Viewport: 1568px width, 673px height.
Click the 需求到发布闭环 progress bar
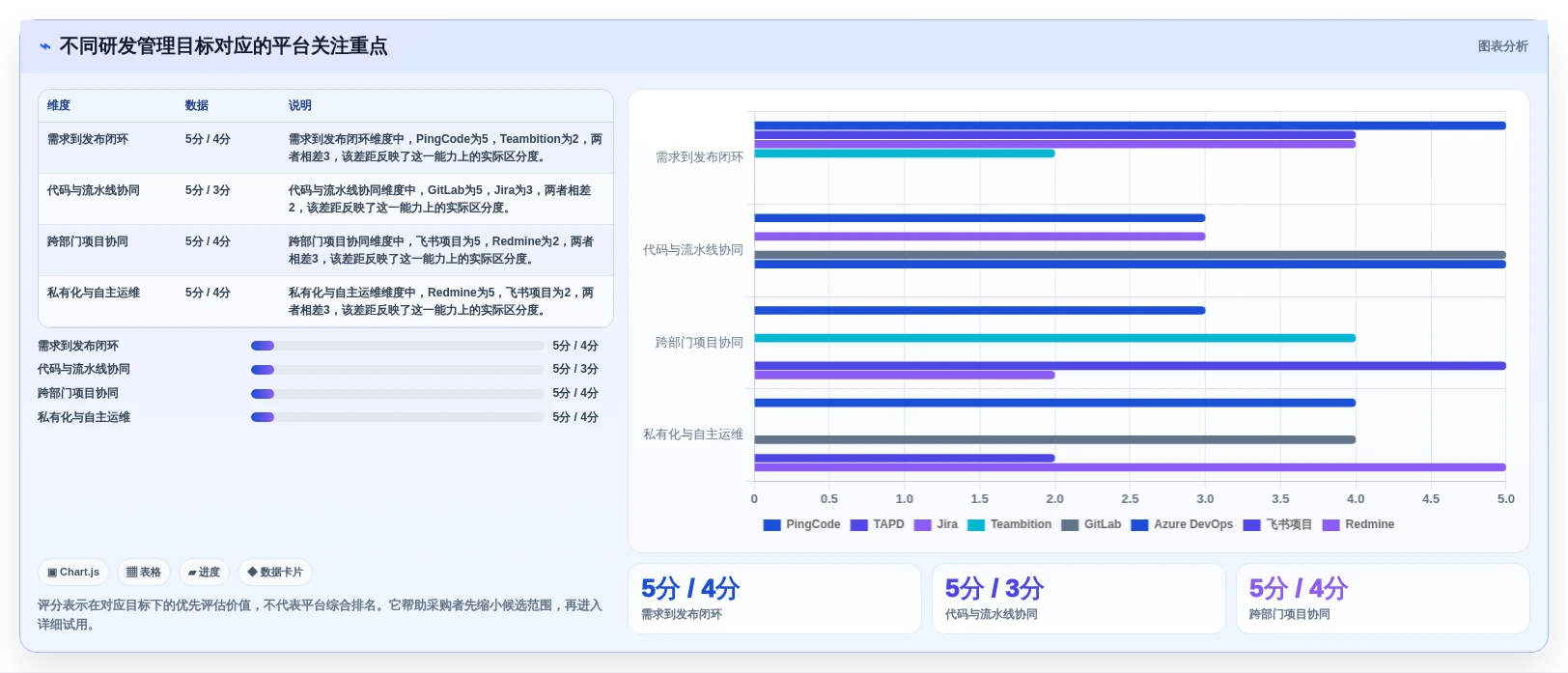tap(397, 346)
